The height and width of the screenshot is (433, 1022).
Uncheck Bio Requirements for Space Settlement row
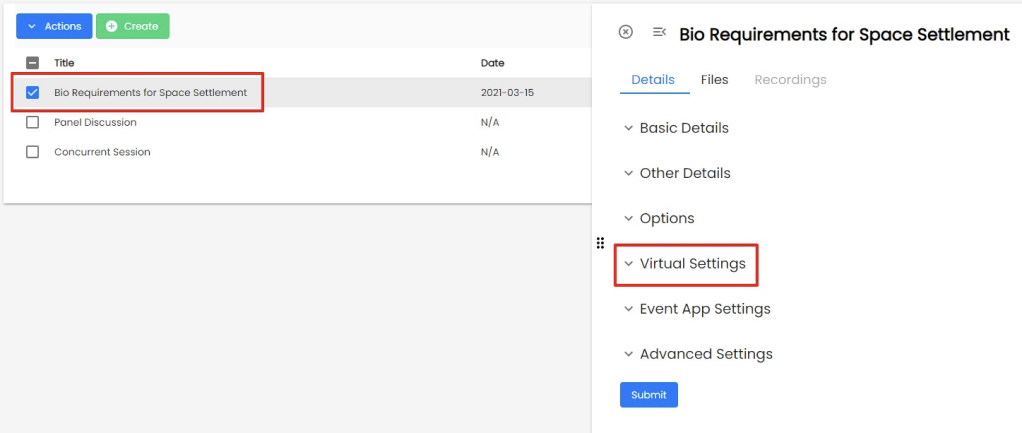pos(33,93)
